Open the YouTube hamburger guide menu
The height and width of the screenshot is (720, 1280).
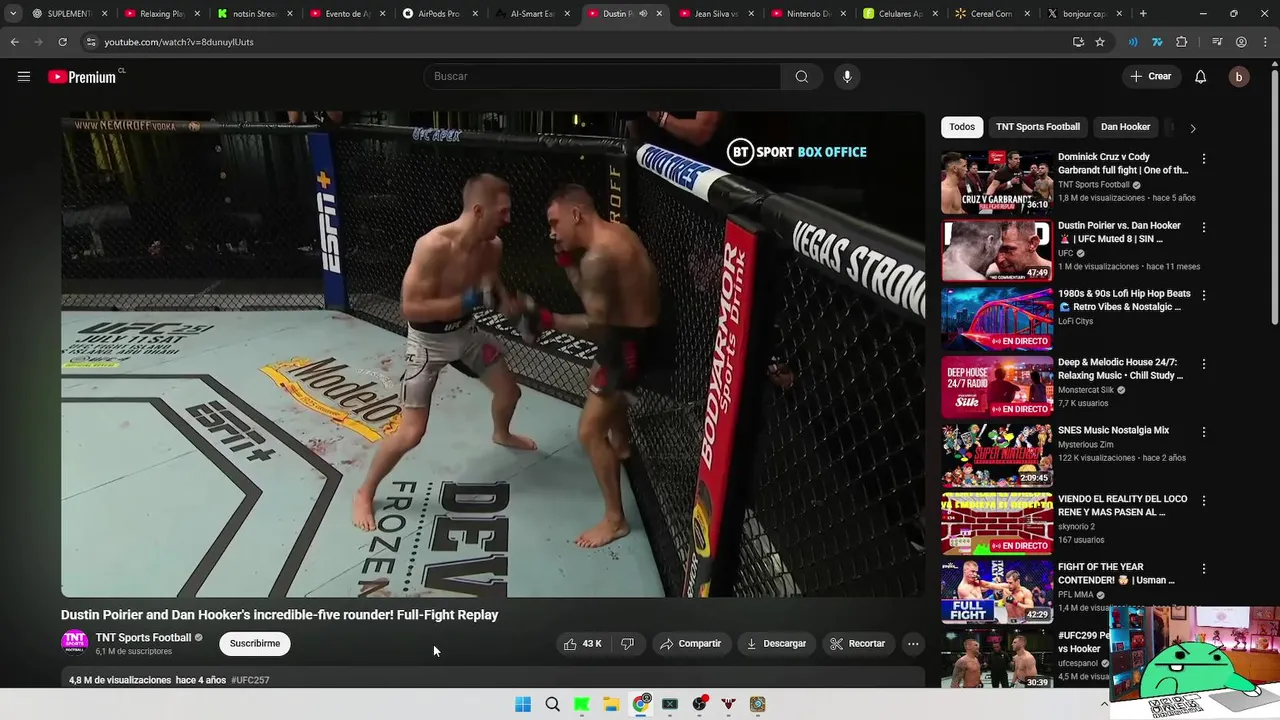24,76
